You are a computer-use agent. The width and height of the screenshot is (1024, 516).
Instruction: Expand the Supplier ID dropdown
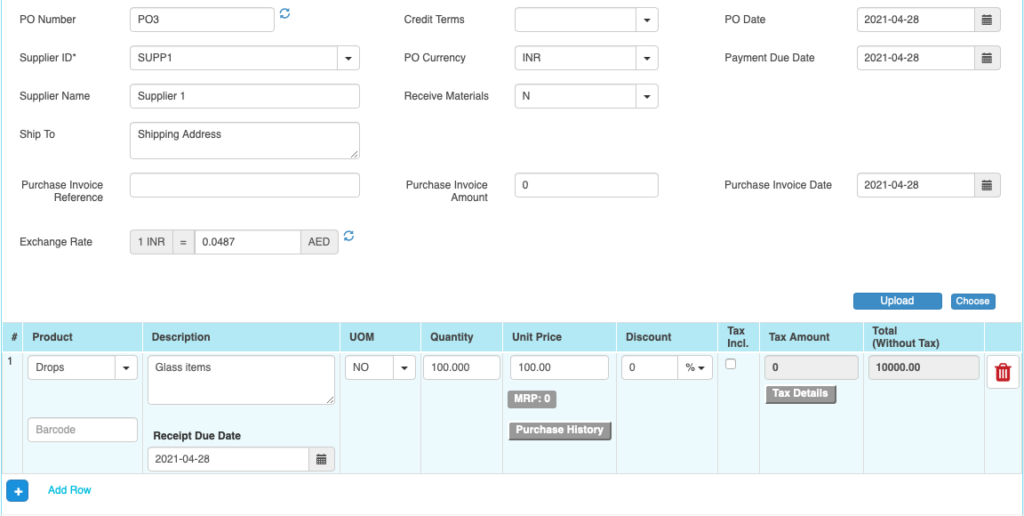coord(348,57)
